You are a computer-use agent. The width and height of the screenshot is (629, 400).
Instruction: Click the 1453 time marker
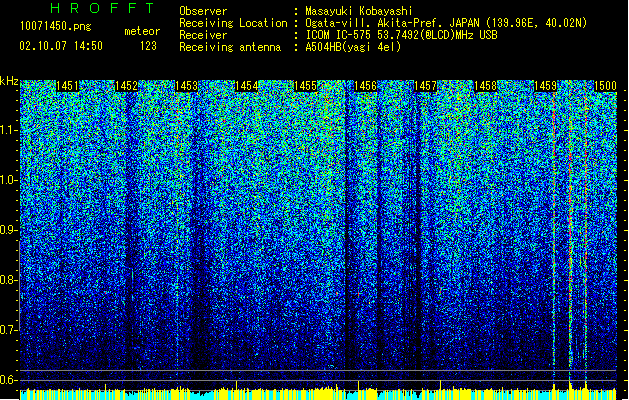[x=187, y=86]
